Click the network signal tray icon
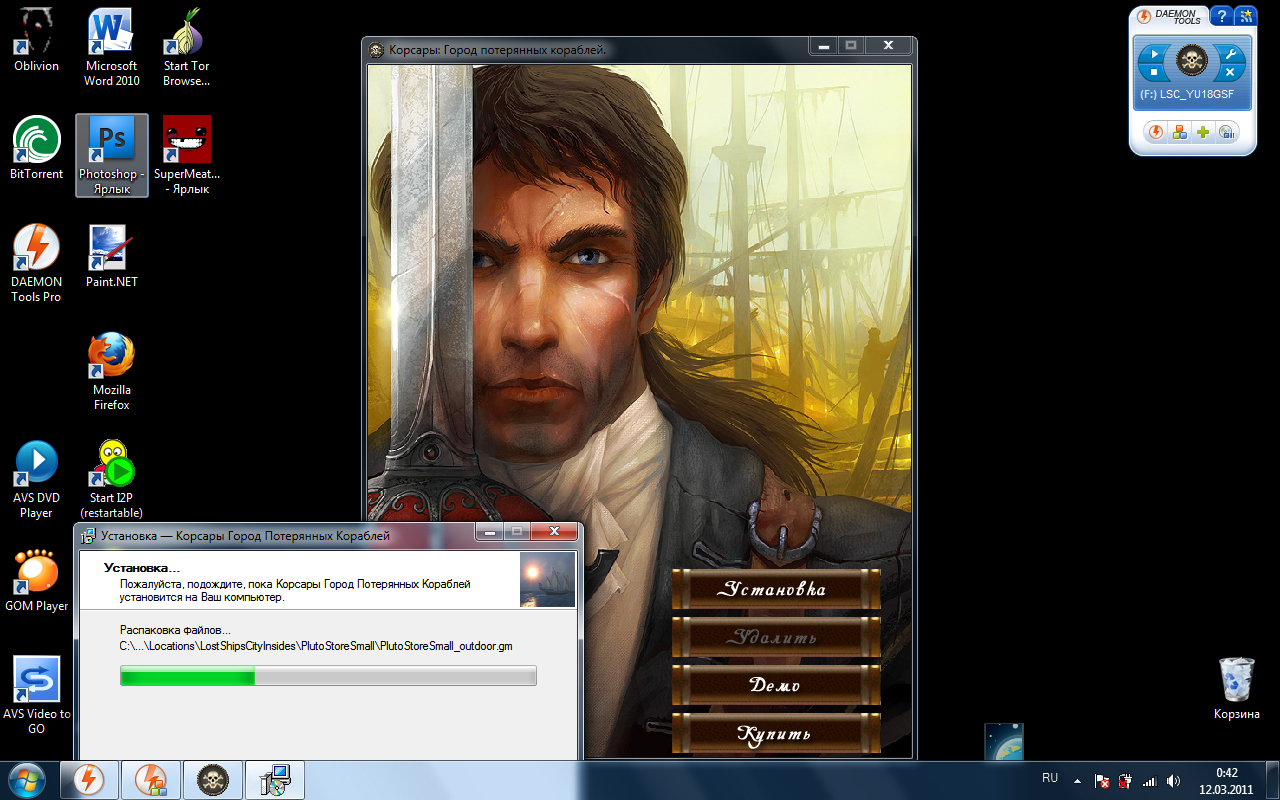The image size is (1280, 800). [1149, 781]
